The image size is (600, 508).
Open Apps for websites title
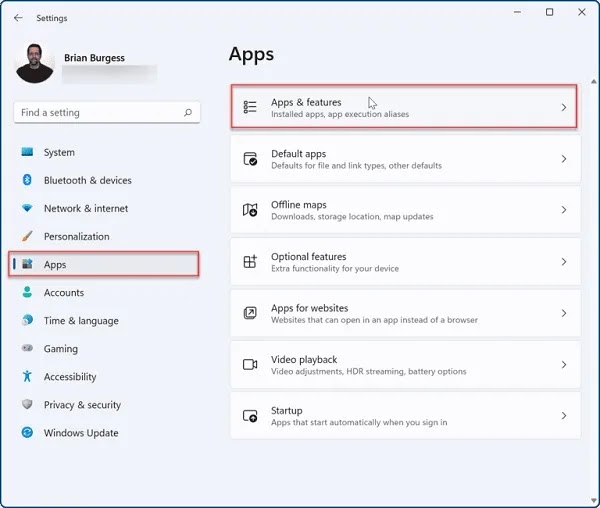click(310, 308)
